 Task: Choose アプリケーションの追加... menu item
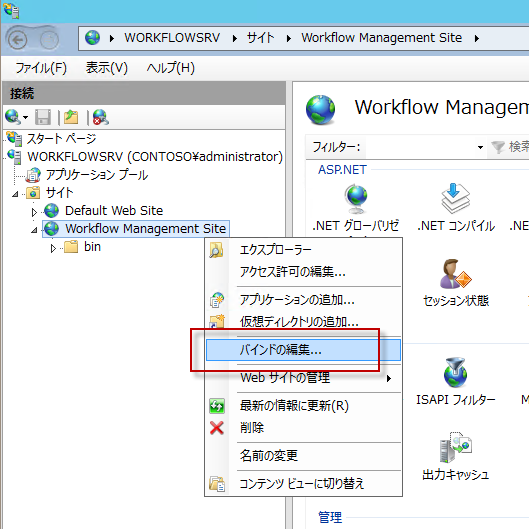point(303,300)
